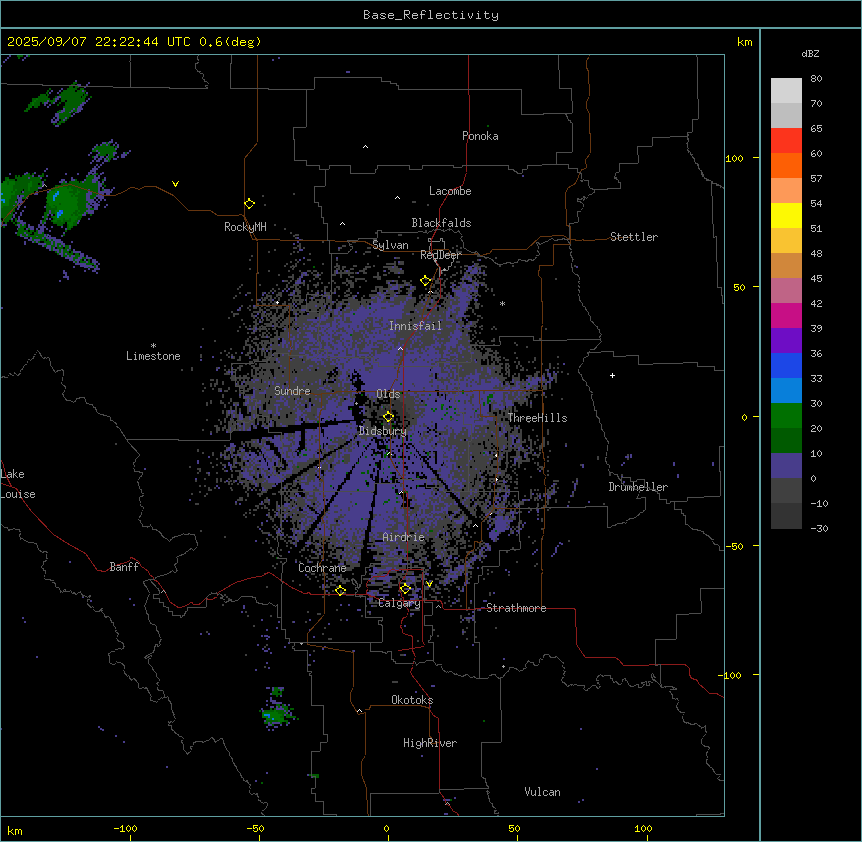Click the purple 10 dBZ color swatch
The height and width of the screenshot is (842, 862).
pos(786,466)
